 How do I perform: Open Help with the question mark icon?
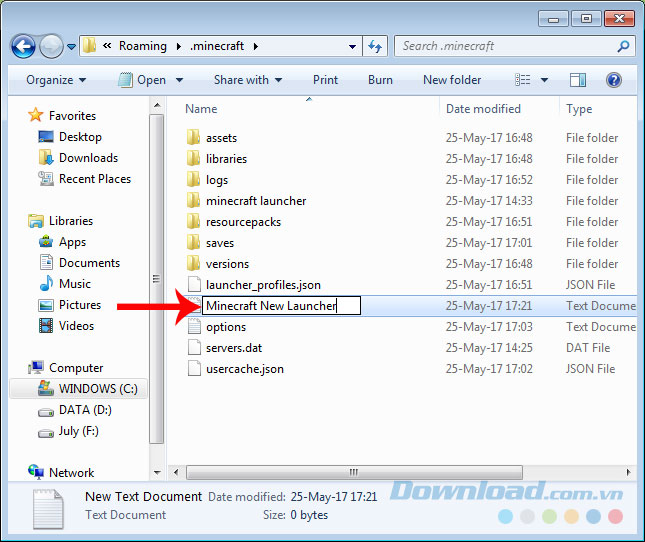[x=614, y=80]
